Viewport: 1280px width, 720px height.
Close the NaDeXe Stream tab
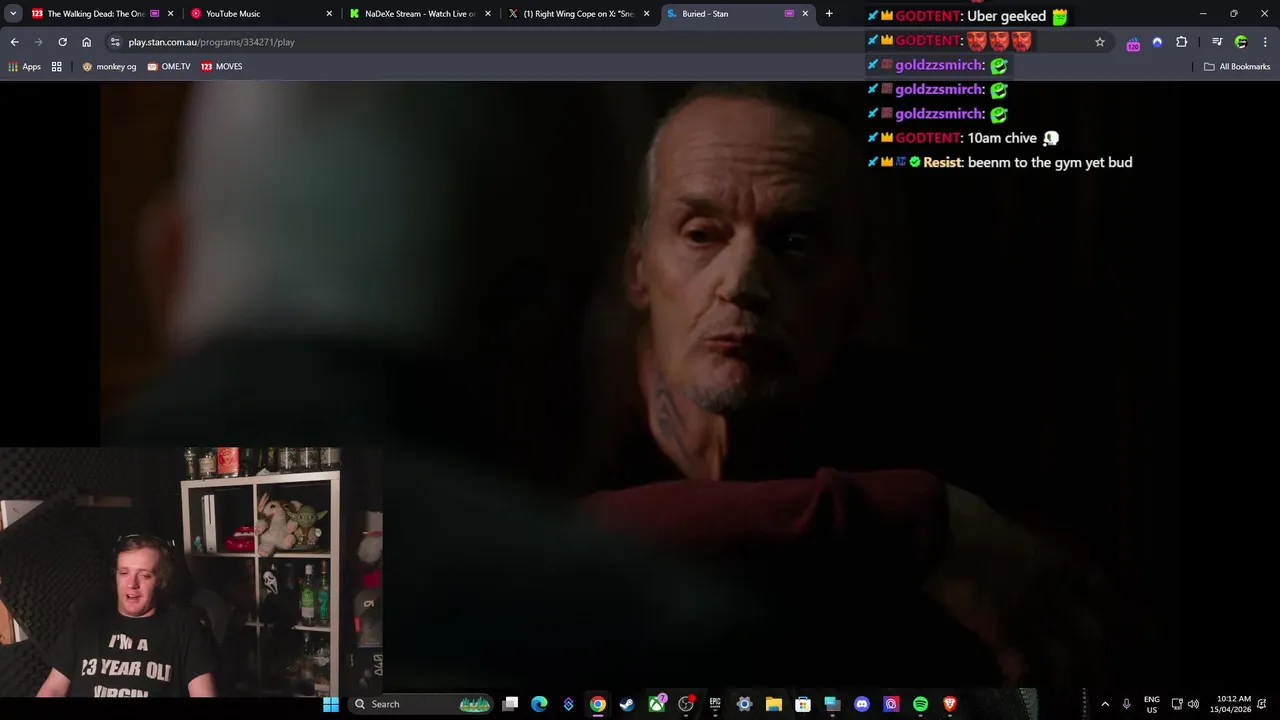click(488, 14)
